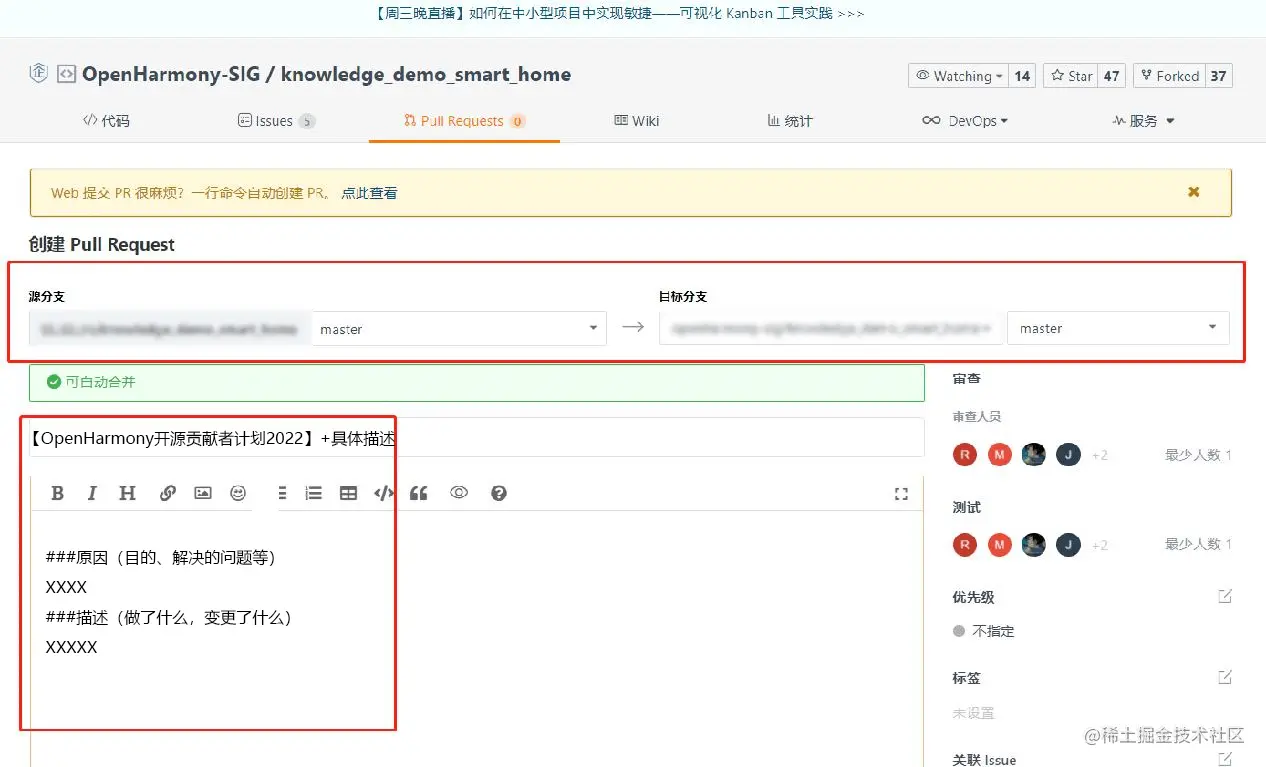Insert a blockquote with the quote icon
Viewport: 1266px width, 767px height.
point(419,493)
